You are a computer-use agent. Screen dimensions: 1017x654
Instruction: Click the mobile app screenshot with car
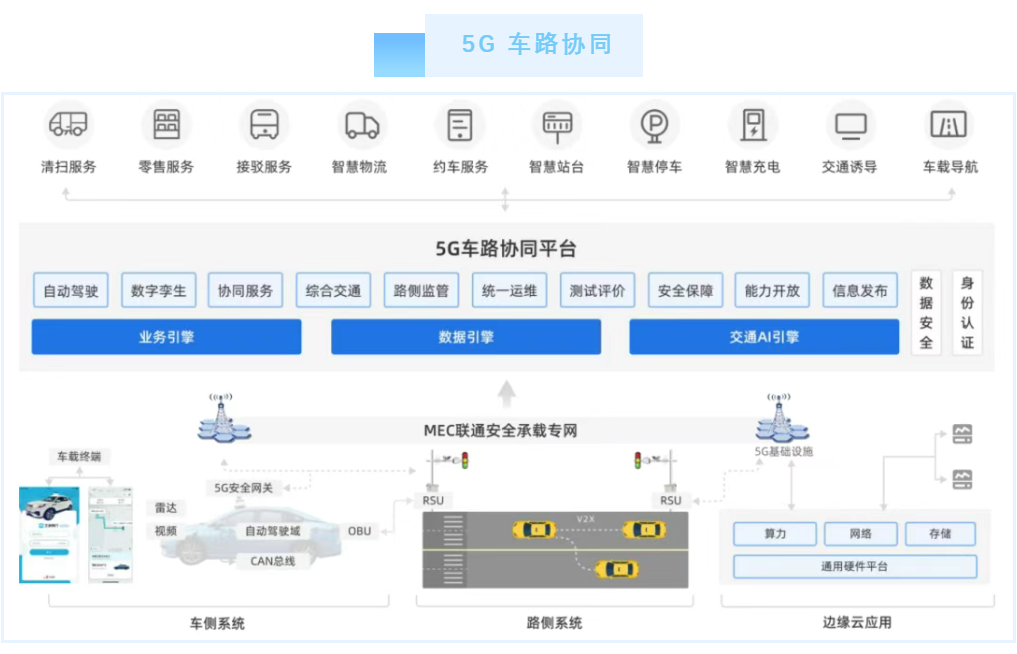(49, 535)
